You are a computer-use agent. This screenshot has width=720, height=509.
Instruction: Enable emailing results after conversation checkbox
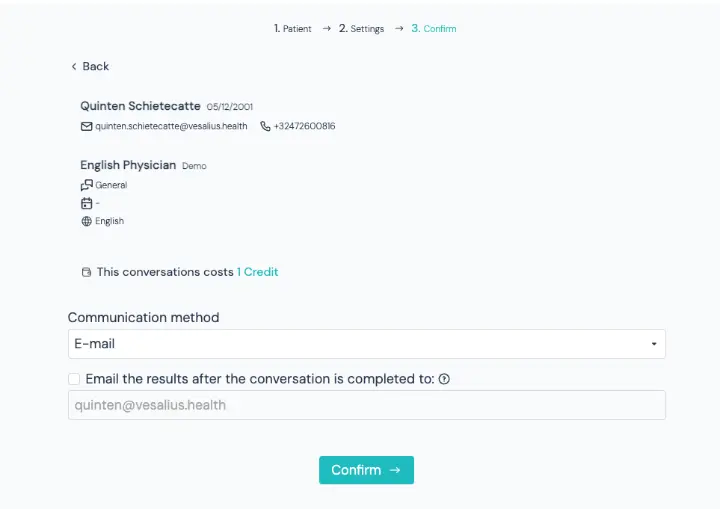74,379
